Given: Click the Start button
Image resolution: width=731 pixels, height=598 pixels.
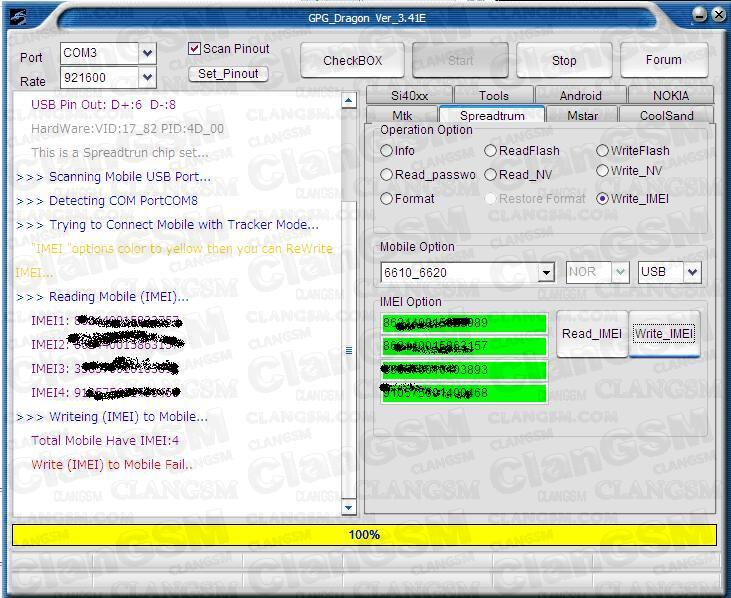Looking at the screenshot, I should [460, 60].
